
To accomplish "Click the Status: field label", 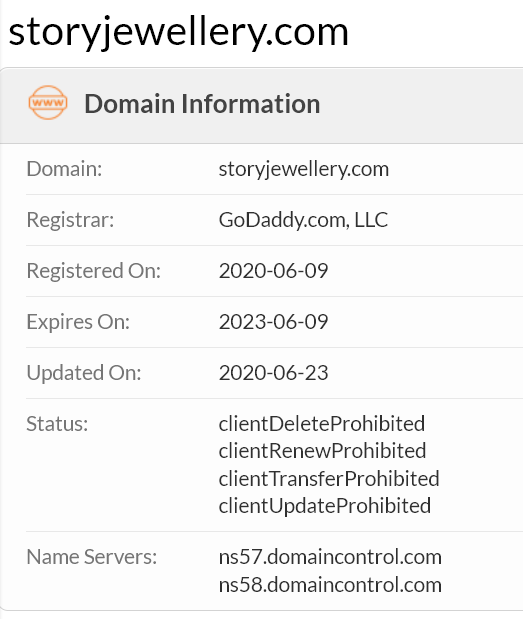I will coord(57,424).
